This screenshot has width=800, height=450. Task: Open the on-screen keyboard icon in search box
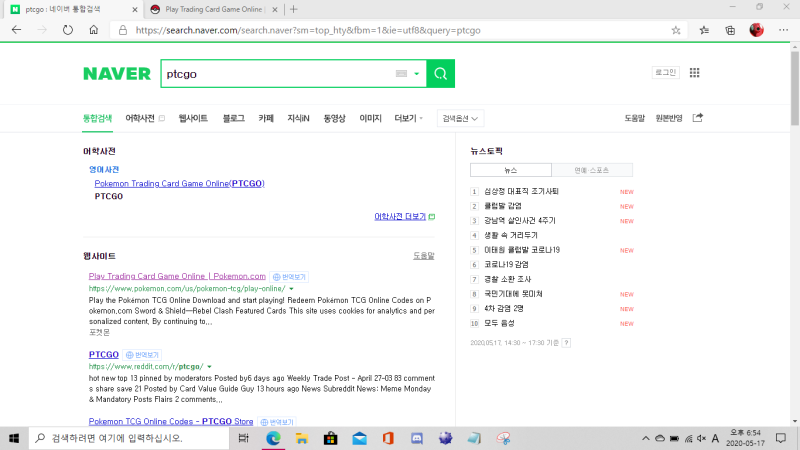(x=402, y=74)
